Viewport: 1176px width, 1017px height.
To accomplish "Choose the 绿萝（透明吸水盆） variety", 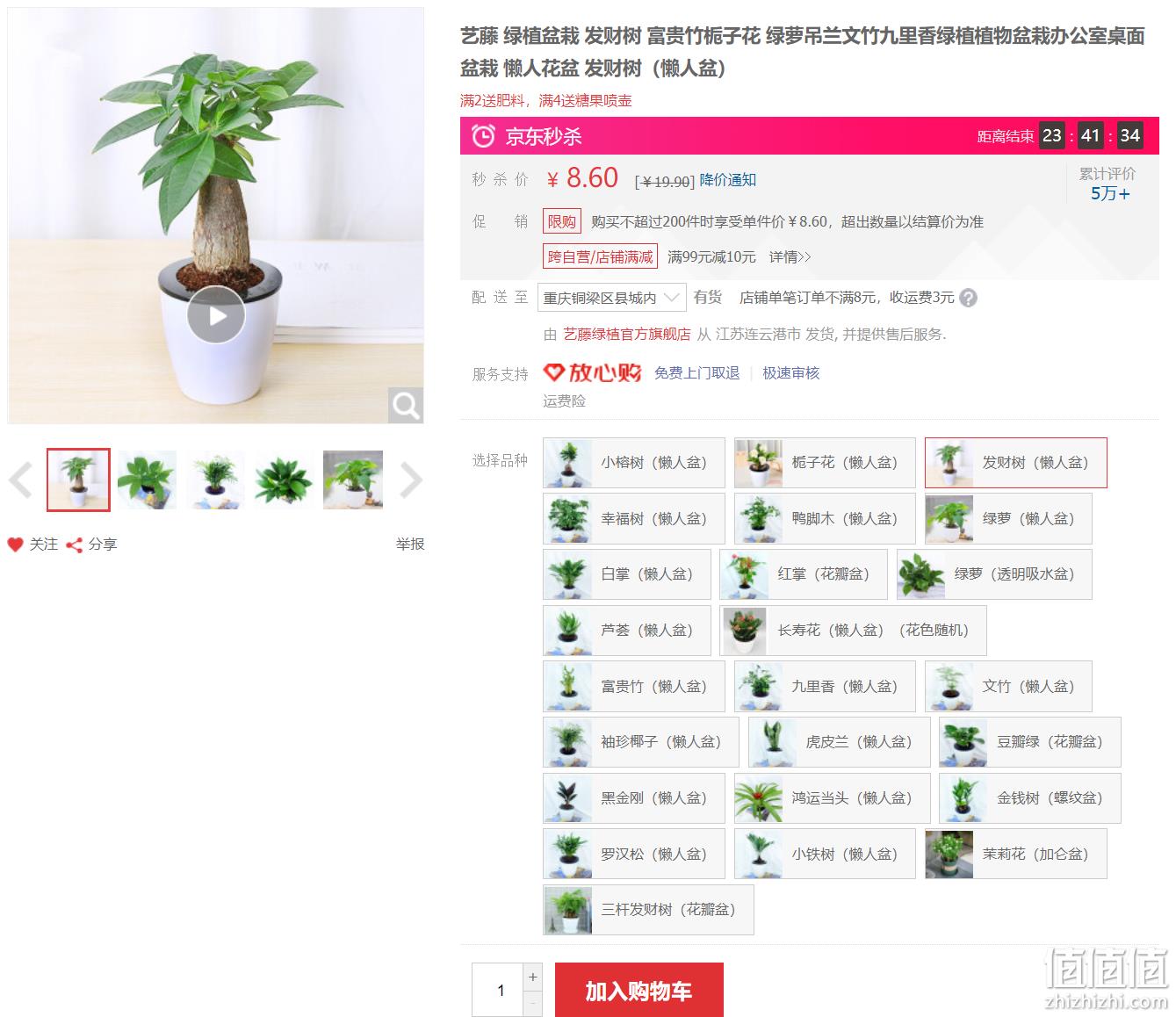I will click(x=994, y=574).
